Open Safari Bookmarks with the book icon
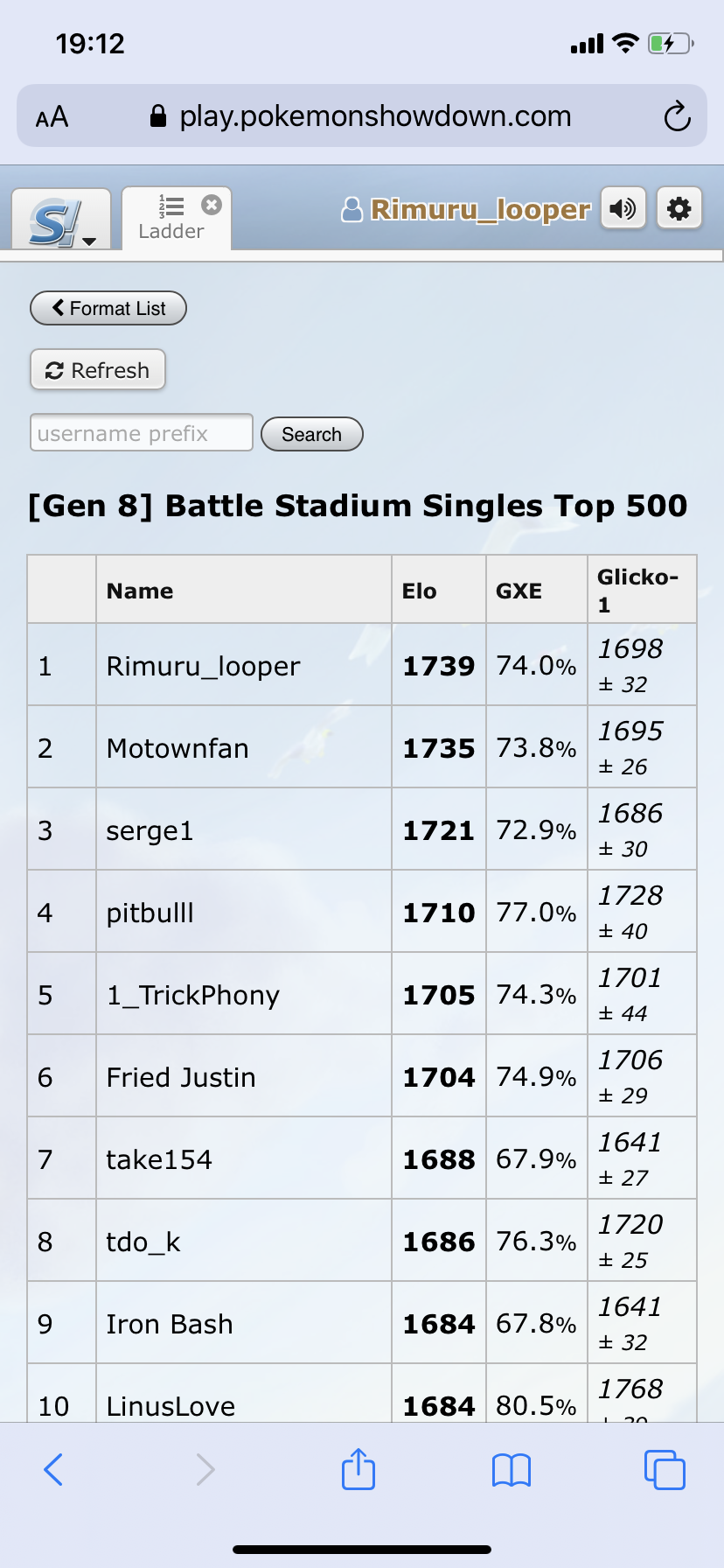The width and height of the screenshot is (724, 1568). point(511,1469)
